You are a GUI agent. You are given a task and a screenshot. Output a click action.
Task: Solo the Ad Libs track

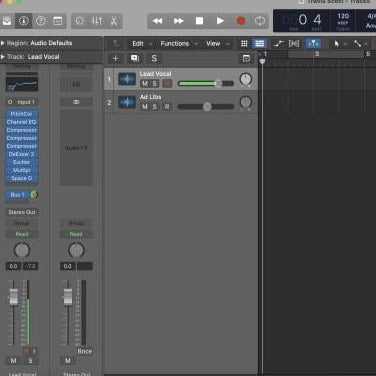click(x=154, y=107)
